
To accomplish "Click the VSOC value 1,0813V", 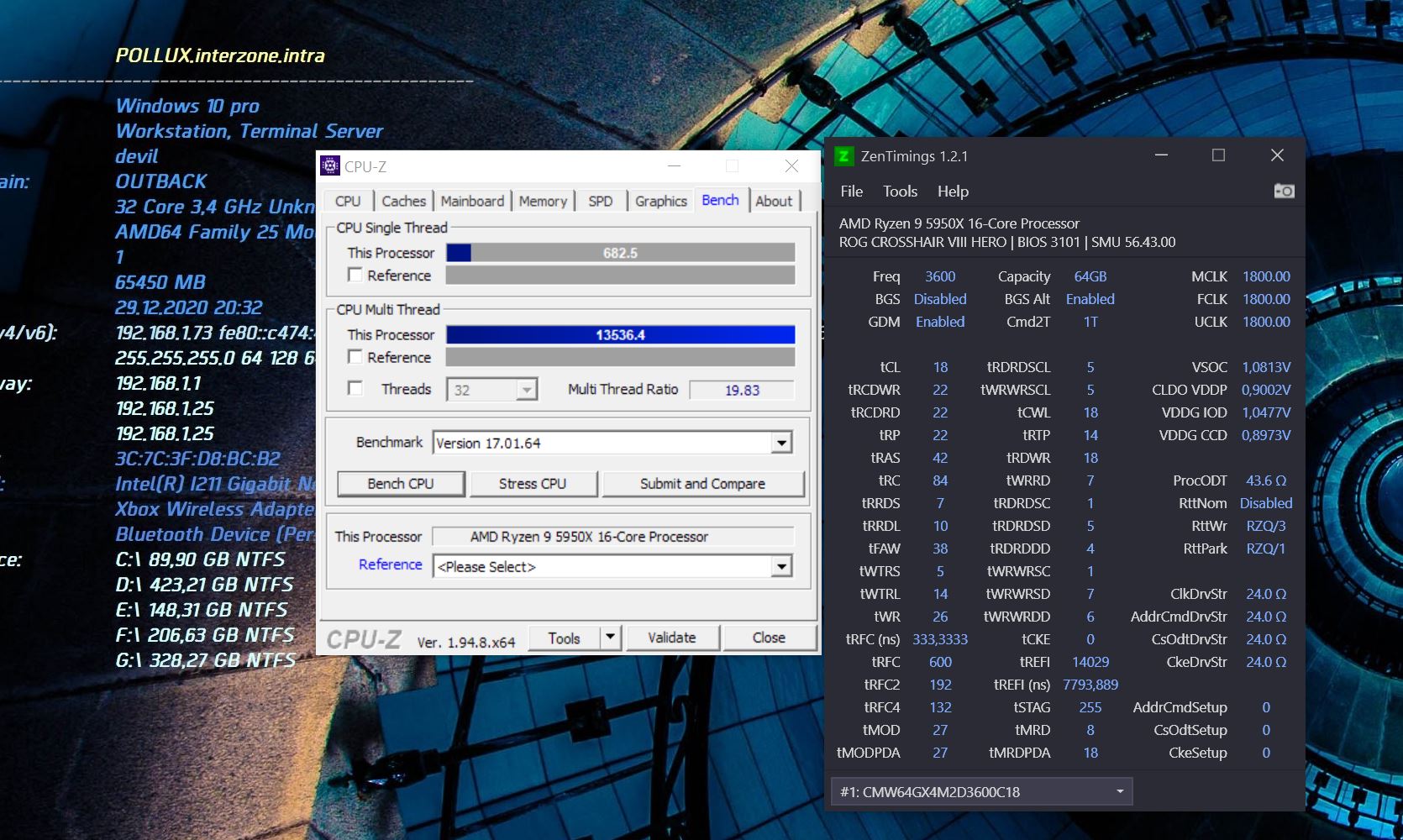I will click(x=1266, y=367).
